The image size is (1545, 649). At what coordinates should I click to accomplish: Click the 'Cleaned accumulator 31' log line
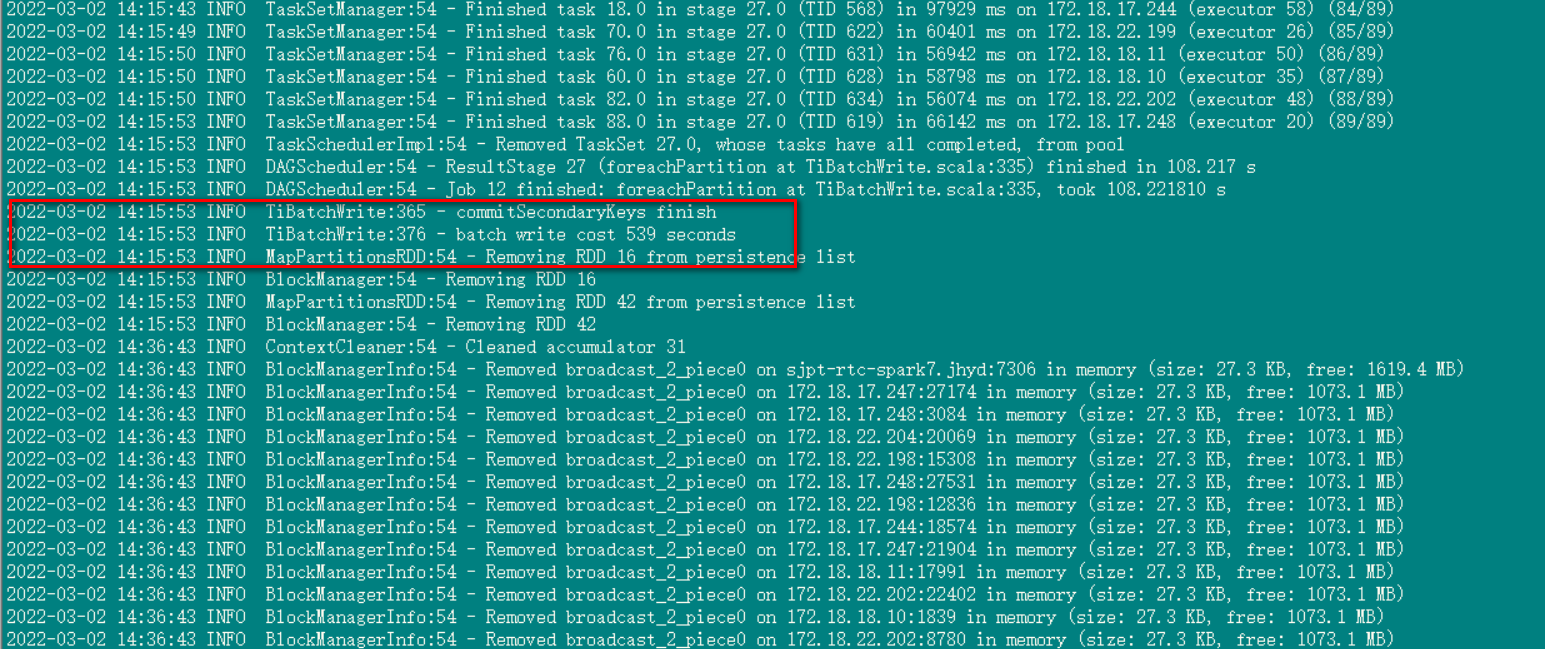point(346,347)
